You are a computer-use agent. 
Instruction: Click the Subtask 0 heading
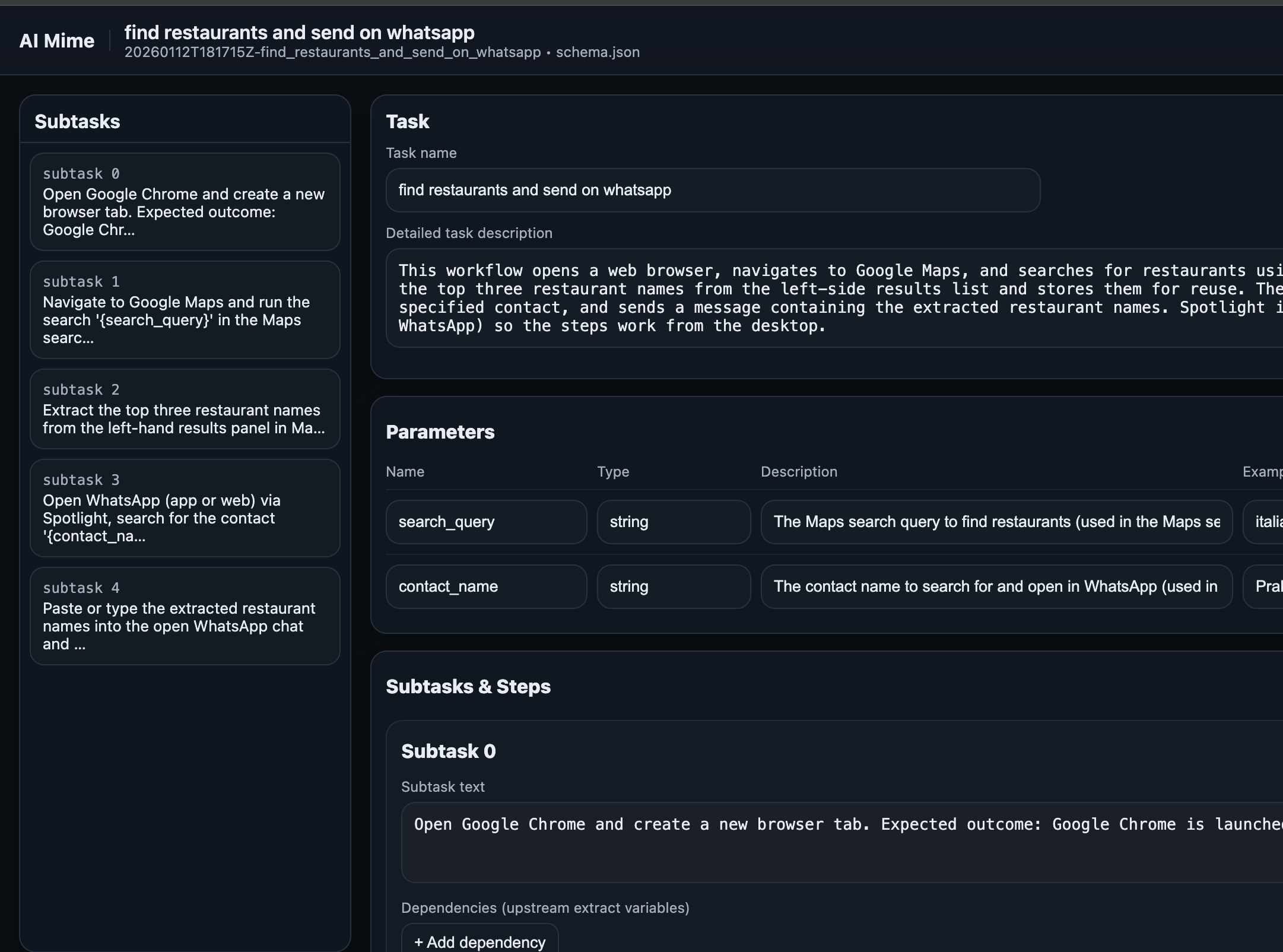pyautogui.click(x=449, y=751)
